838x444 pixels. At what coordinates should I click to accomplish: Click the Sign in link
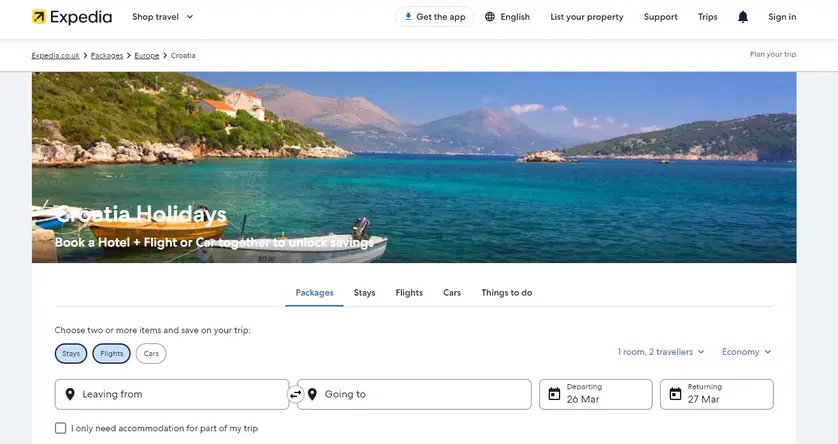782,17
